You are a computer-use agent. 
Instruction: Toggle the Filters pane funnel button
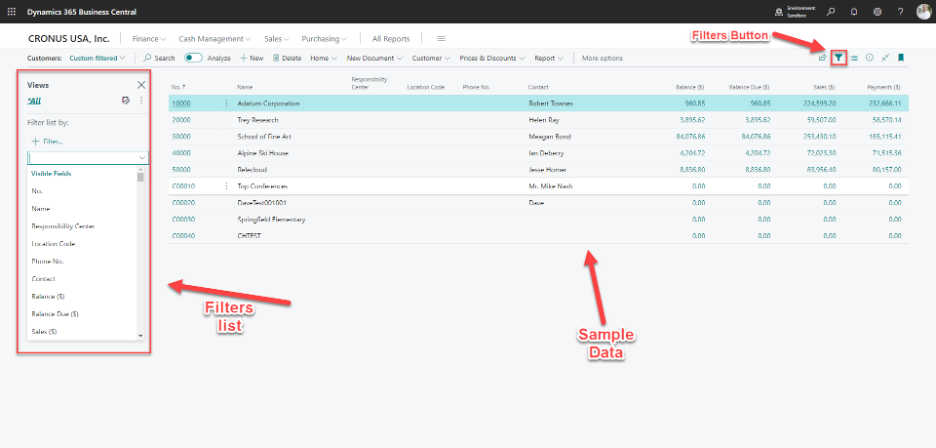coord(839,58)
